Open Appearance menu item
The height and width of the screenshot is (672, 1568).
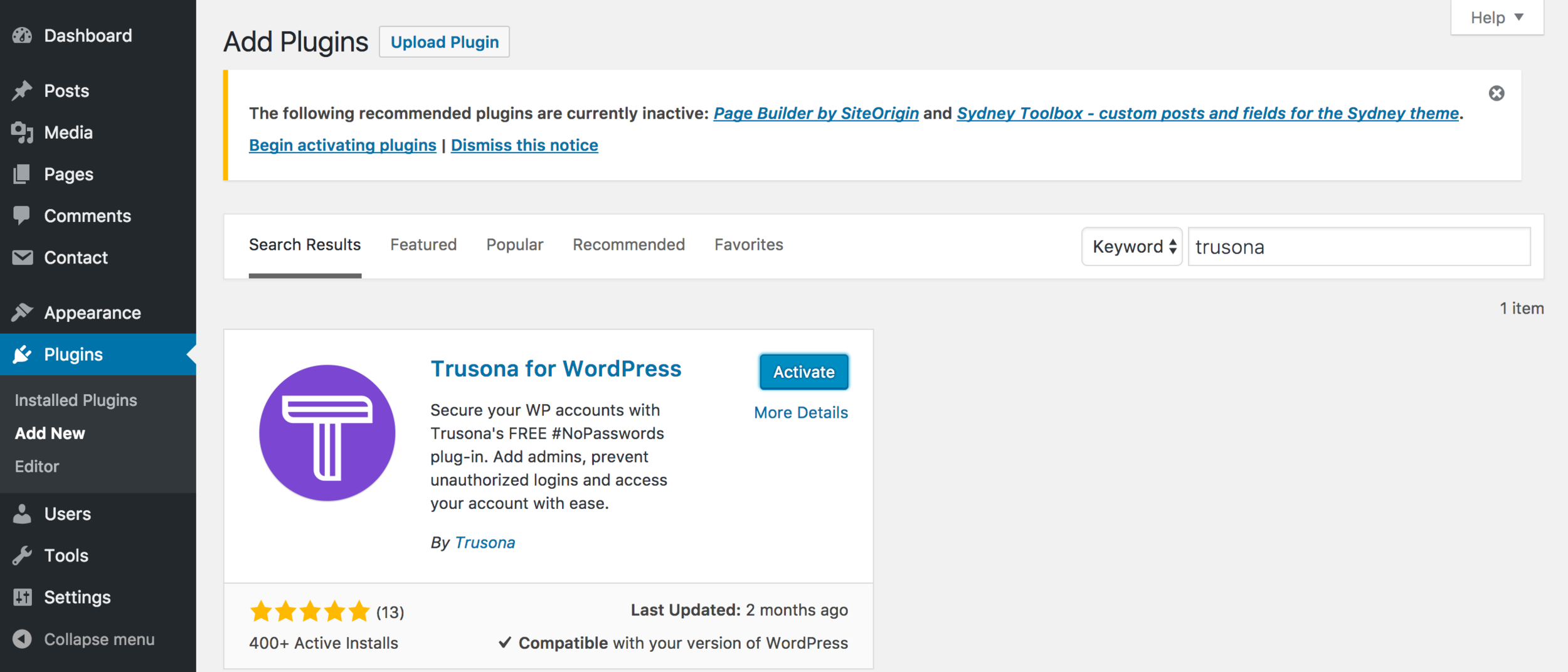98,312
